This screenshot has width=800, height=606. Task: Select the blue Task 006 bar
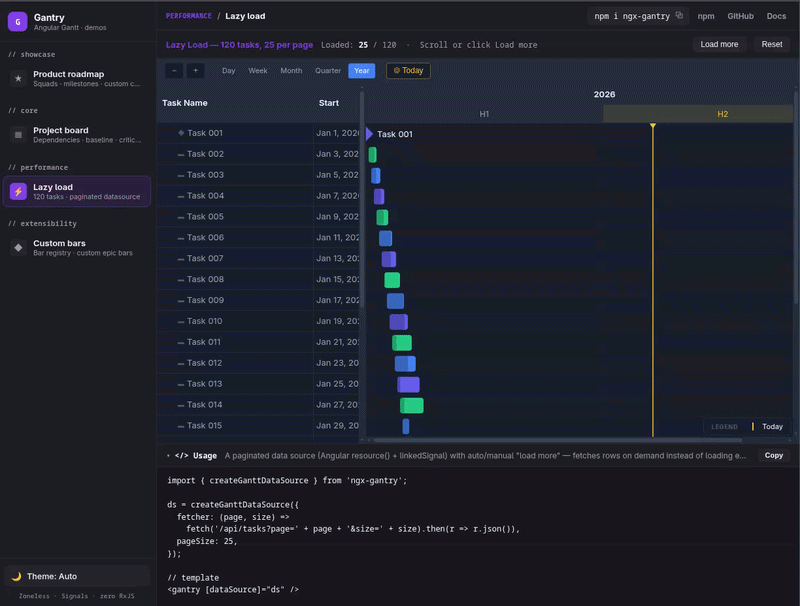coord(386,238)
